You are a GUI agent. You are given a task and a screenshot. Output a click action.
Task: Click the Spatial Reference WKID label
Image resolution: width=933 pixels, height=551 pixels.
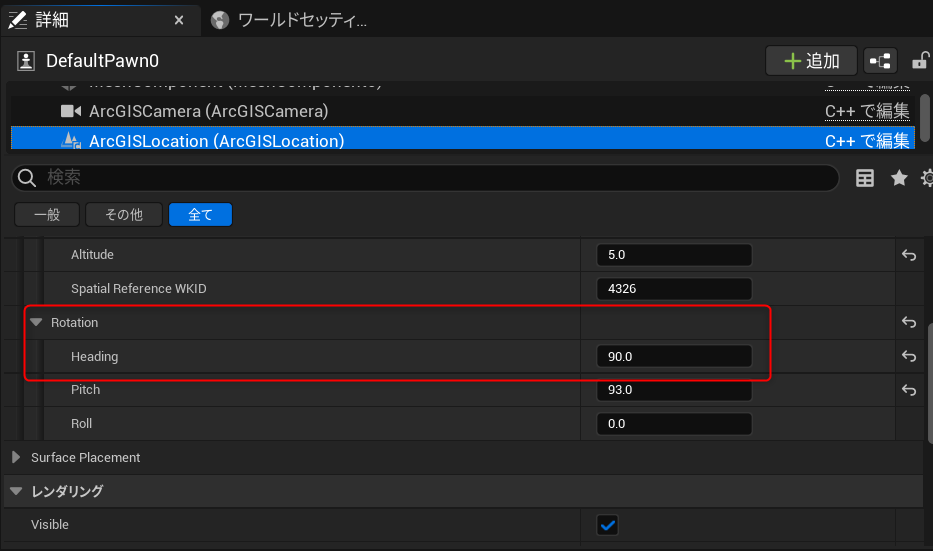tap(139, 289)
